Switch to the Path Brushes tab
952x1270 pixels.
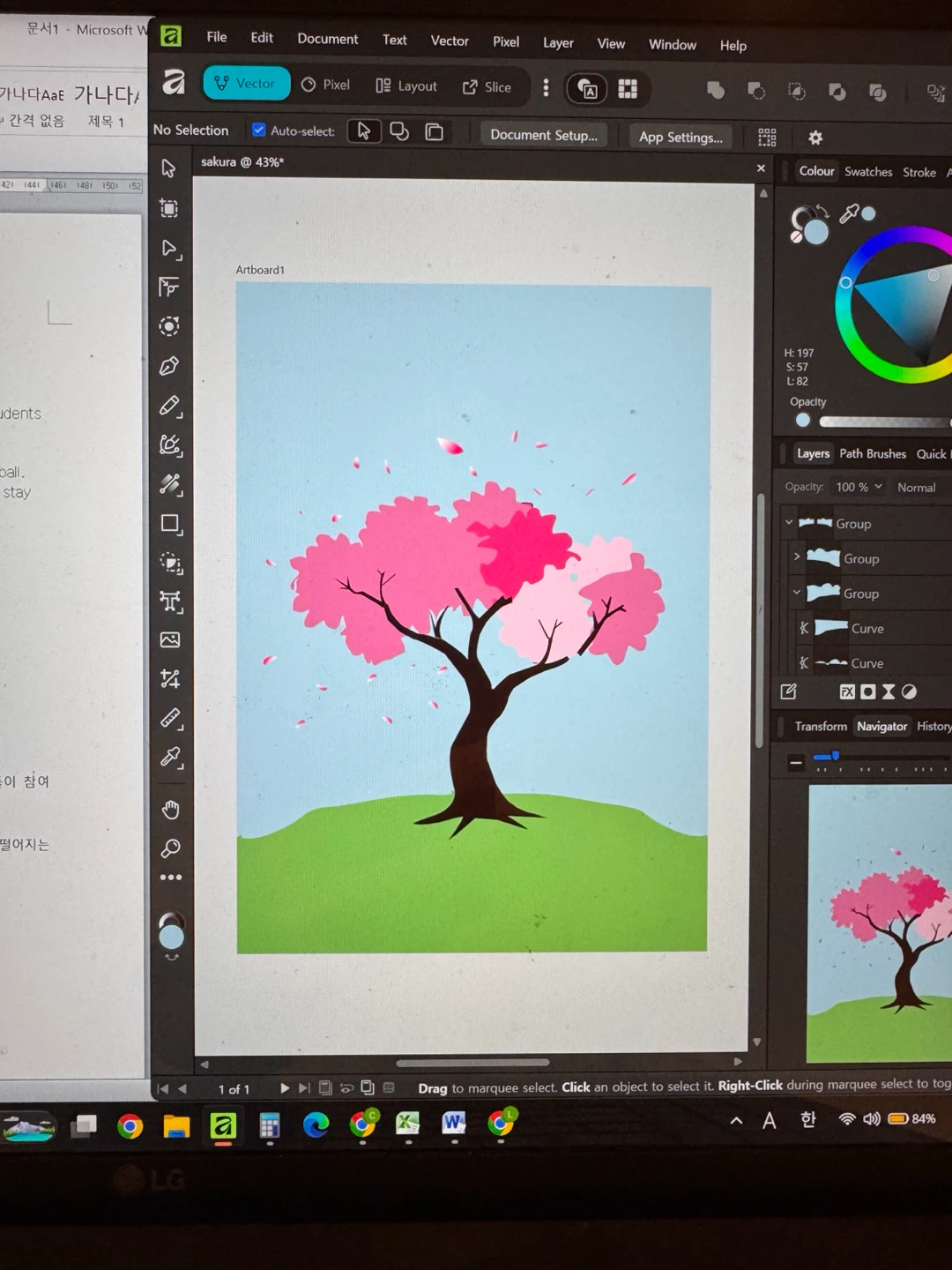point(873,453)
